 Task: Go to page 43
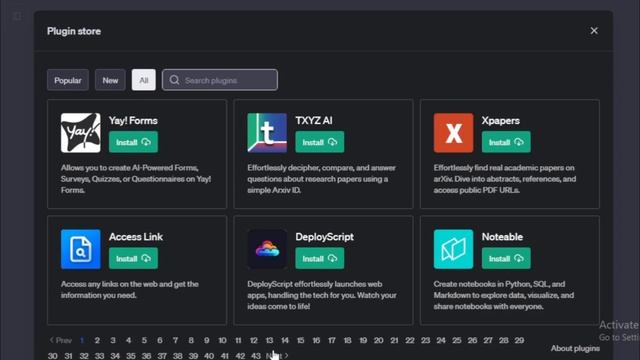(256, 356)
